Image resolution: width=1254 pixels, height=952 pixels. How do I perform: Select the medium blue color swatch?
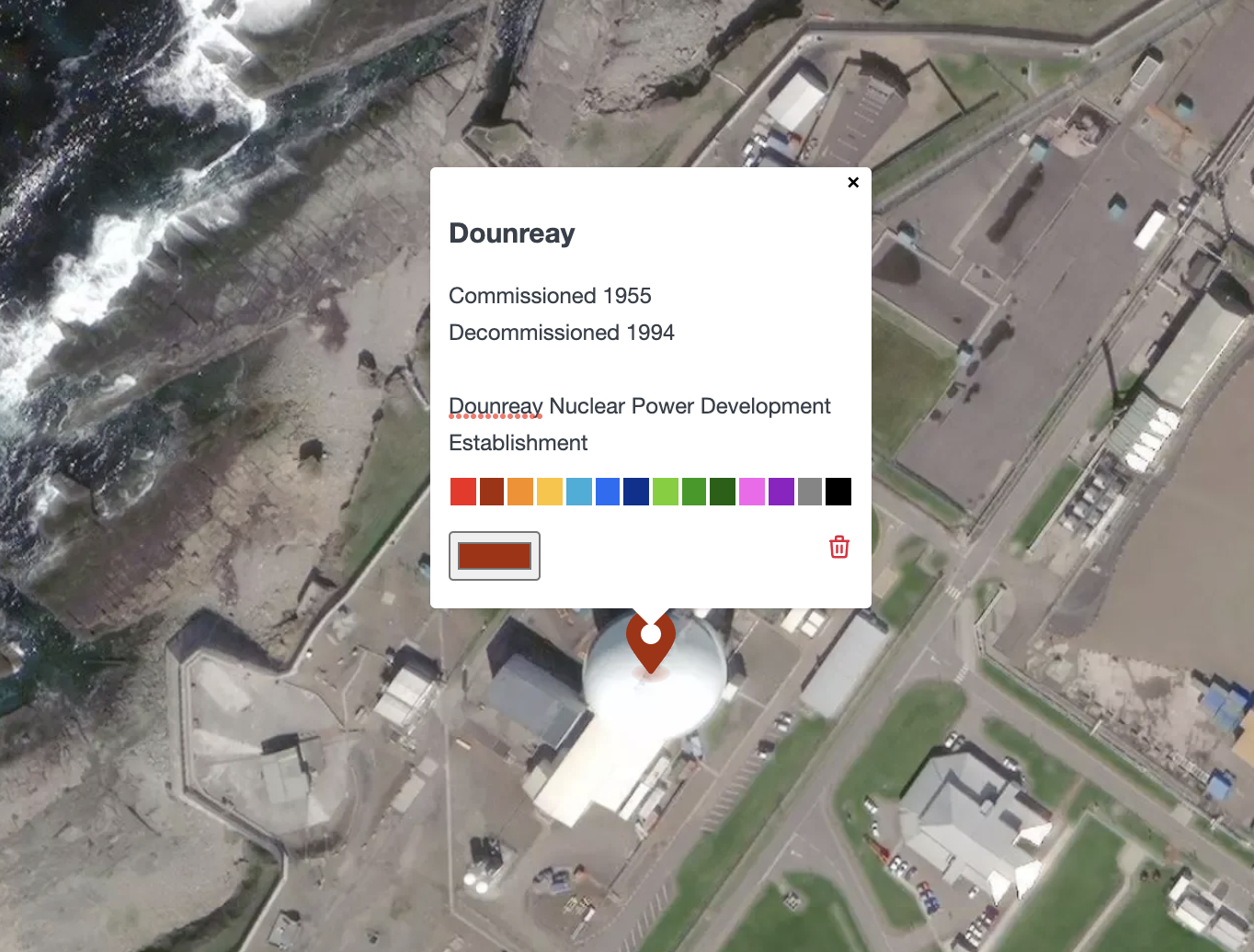click(x=608, y=492)
